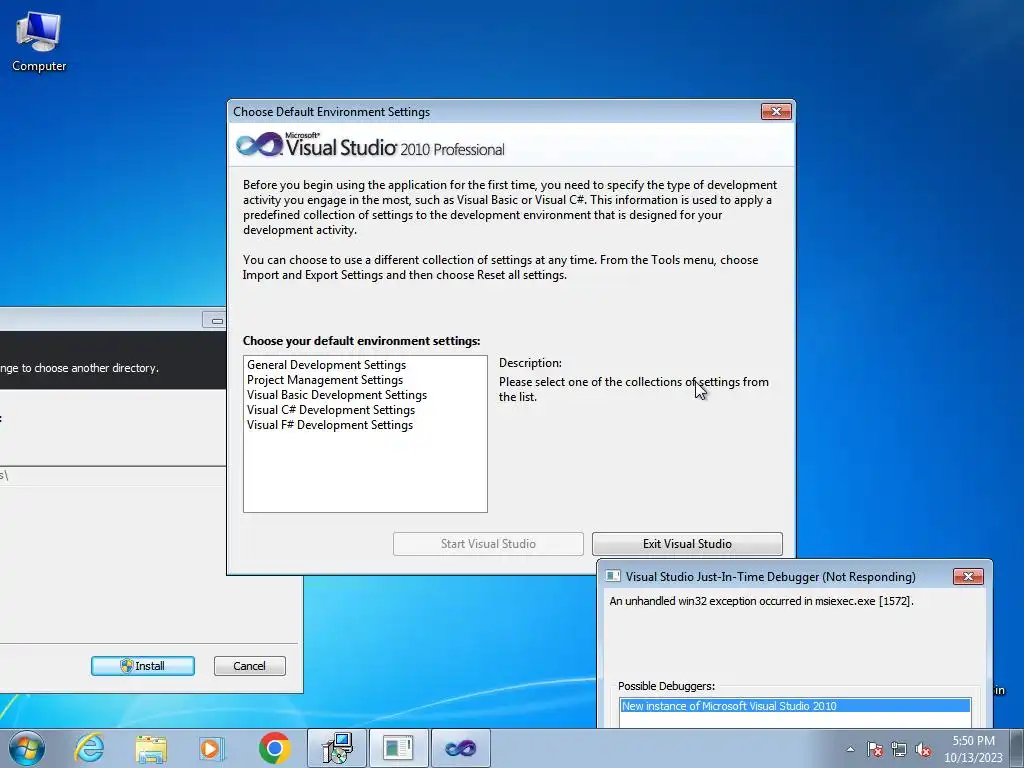Click the Just-In-Time Debugger title bar icon

pyautogui.click(x=613, y=576)
